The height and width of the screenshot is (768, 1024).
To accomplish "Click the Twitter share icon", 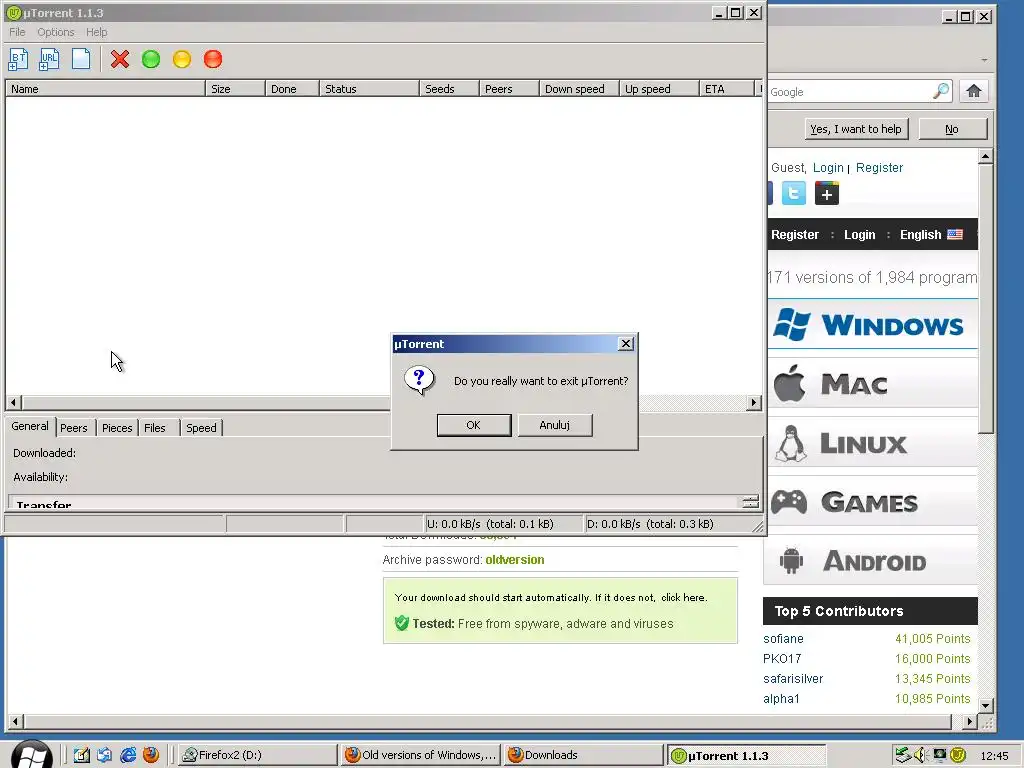I will pyautogui.click(x=793, y=193).
